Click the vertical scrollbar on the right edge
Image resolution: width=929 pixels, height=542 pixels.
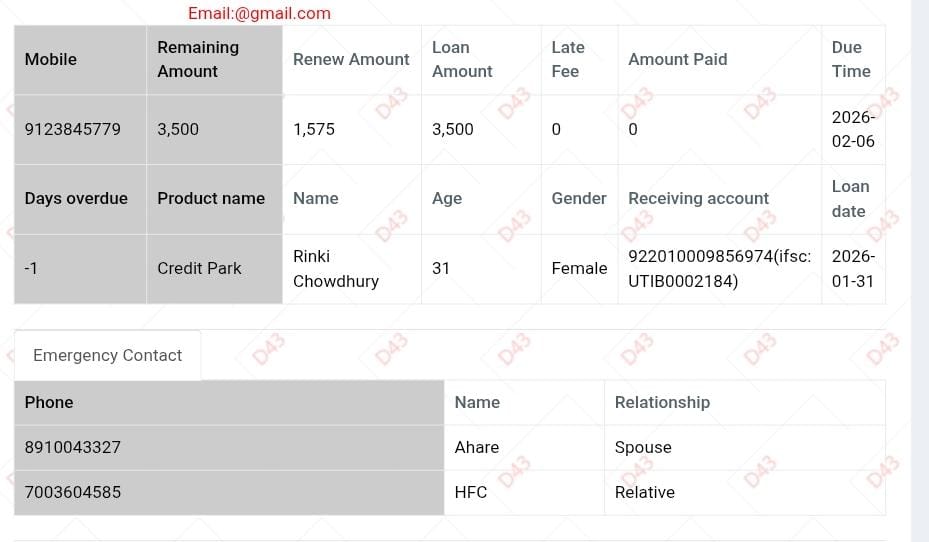pos(920,270)
